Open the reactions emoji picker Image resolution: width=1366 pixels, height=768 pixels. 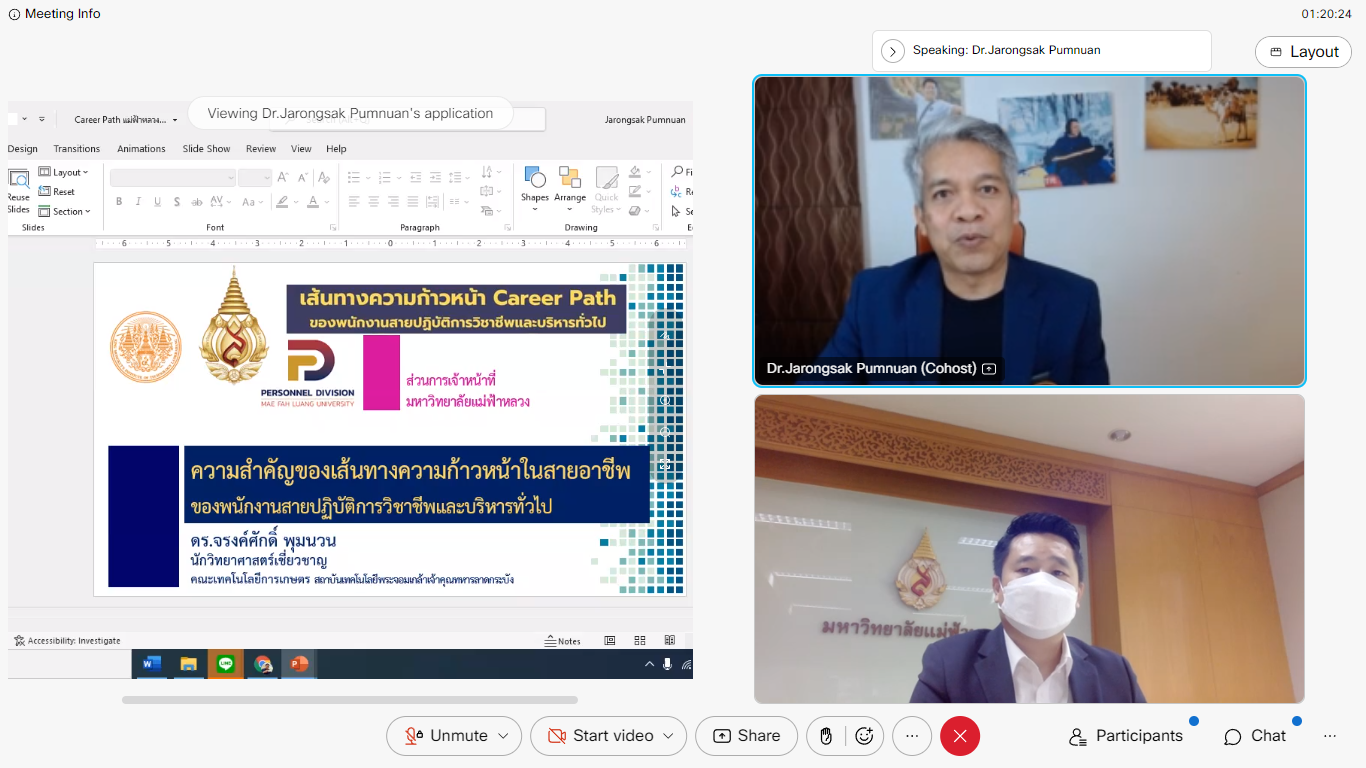[865, 736]
